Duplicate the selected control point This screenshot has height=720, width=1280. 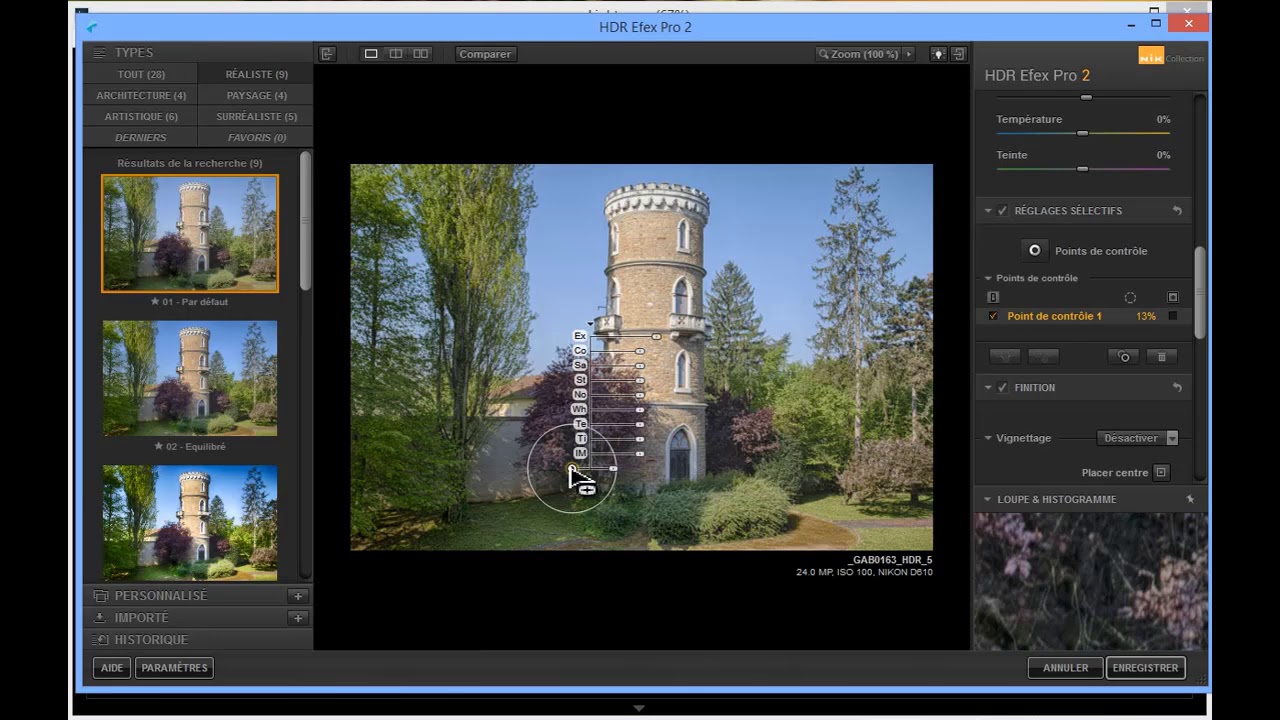pyautogui.click(x=1125, y=357)
